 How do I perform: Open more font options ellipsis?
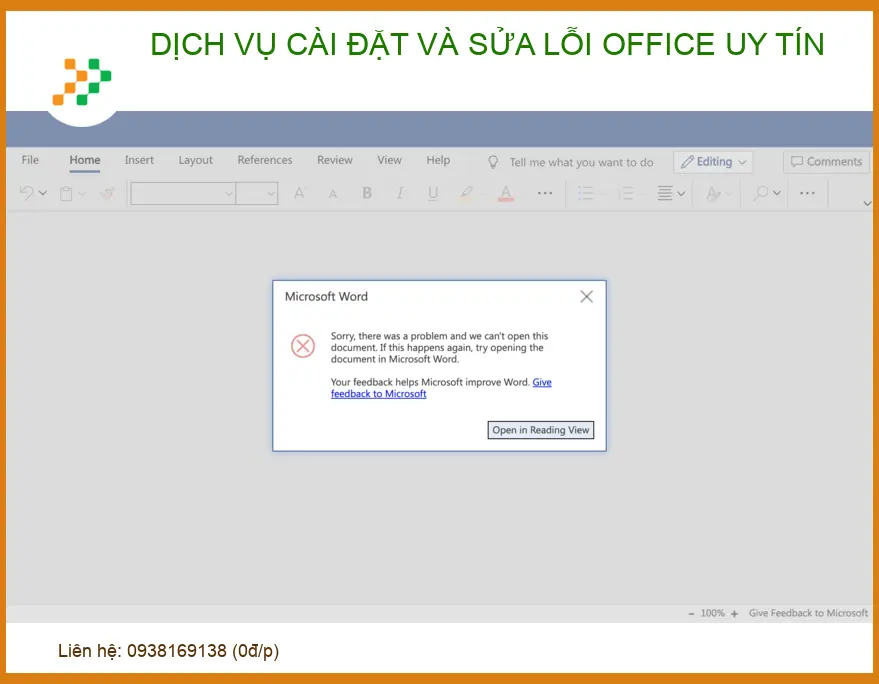coord(545,193)
